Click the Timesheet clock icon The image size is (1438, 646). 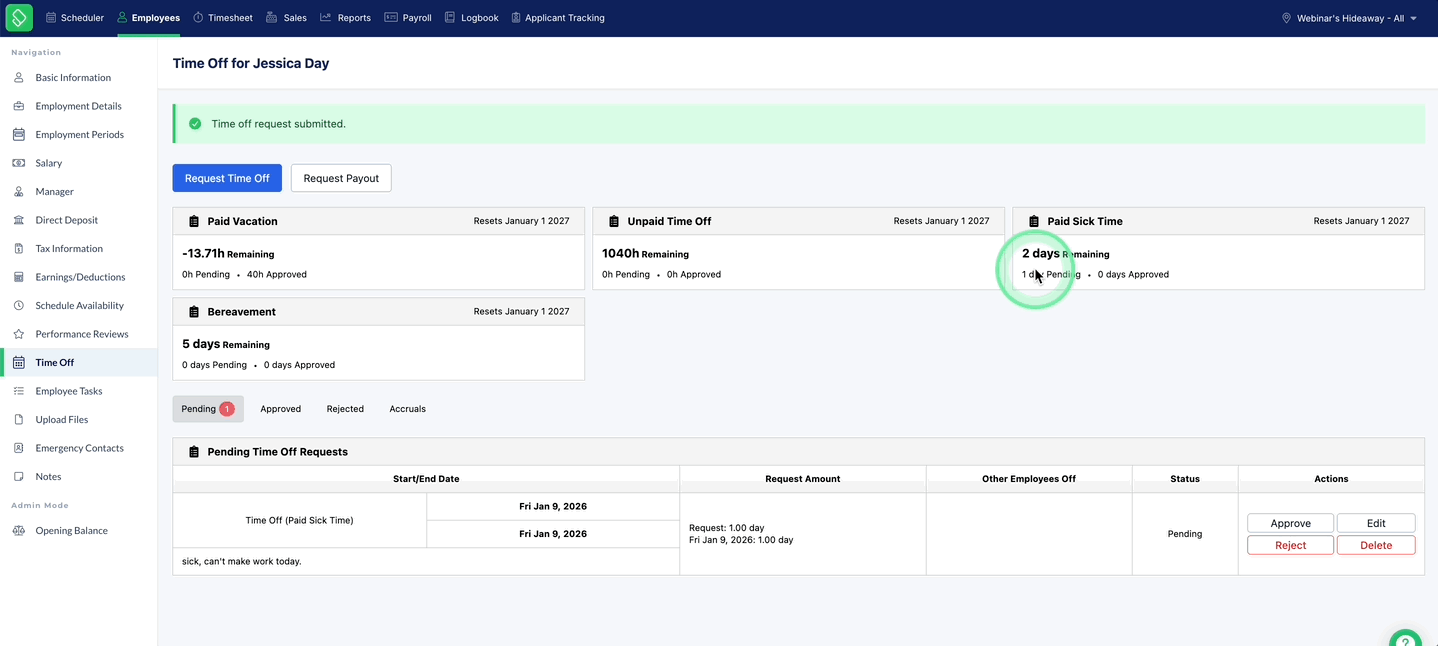tap(198, 18)
